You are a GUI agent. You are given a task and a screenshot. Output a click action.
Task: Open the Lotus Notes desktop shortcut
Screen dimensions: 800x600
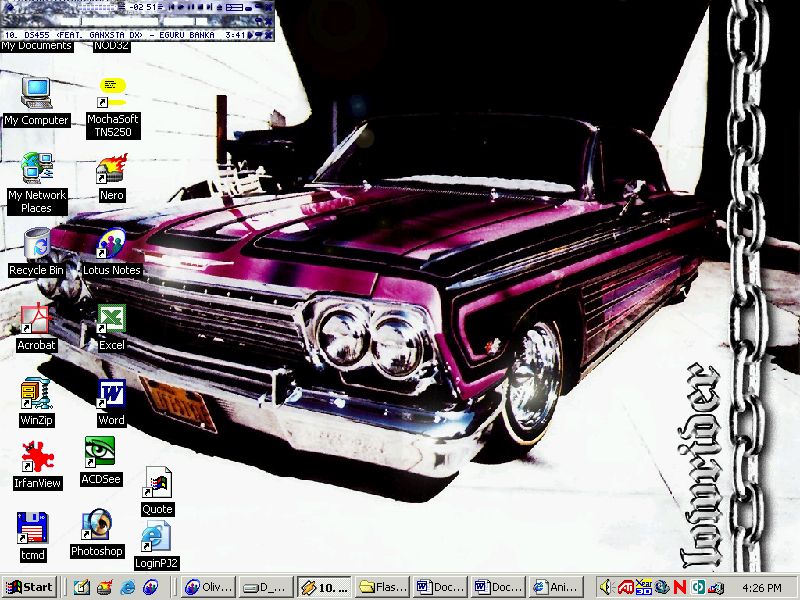point(111,244)
